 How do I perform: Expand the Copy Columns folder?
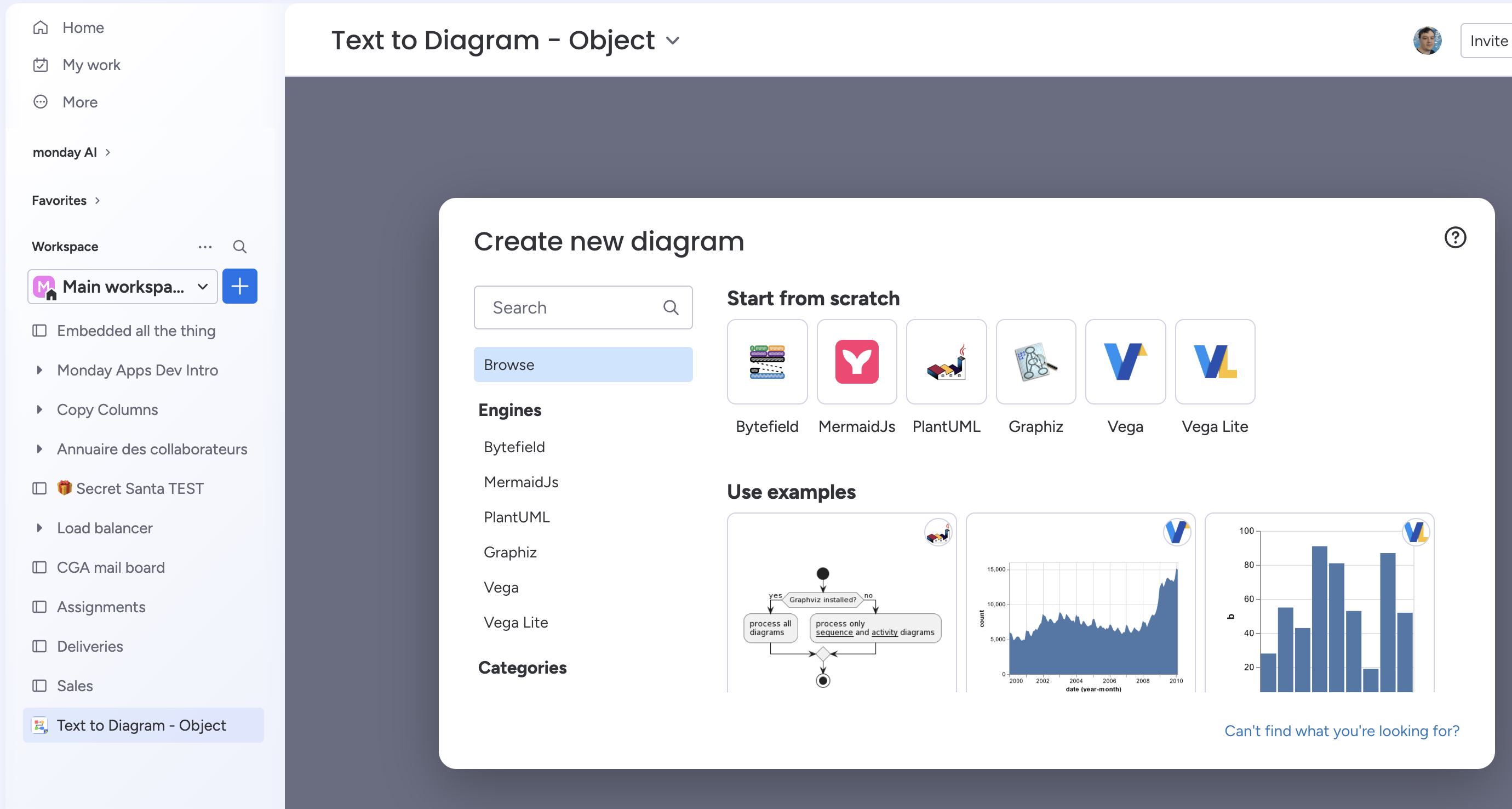[39, 410]
